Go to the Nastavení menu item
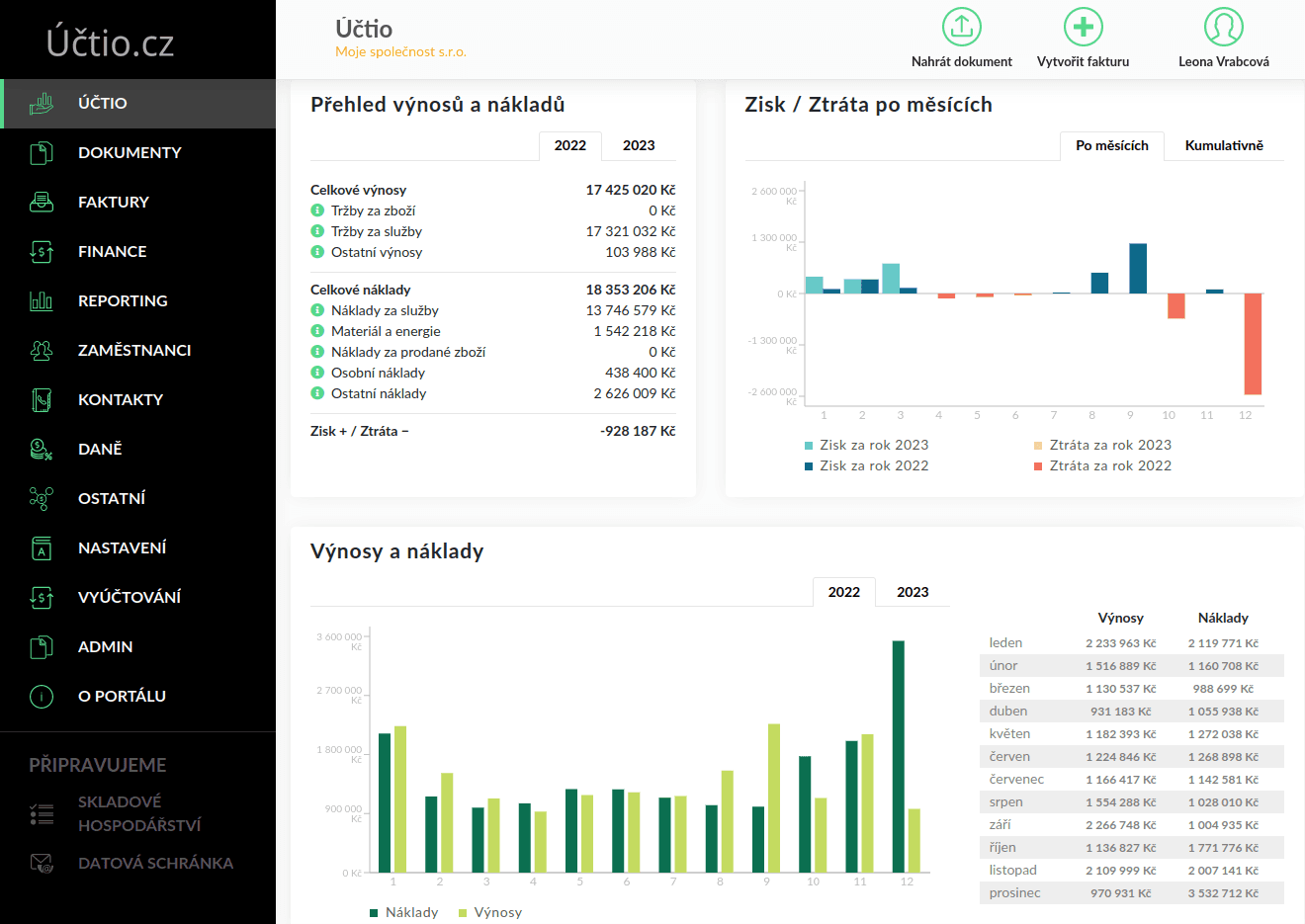This screenshot has width=1305, height=924. (122, 547)
